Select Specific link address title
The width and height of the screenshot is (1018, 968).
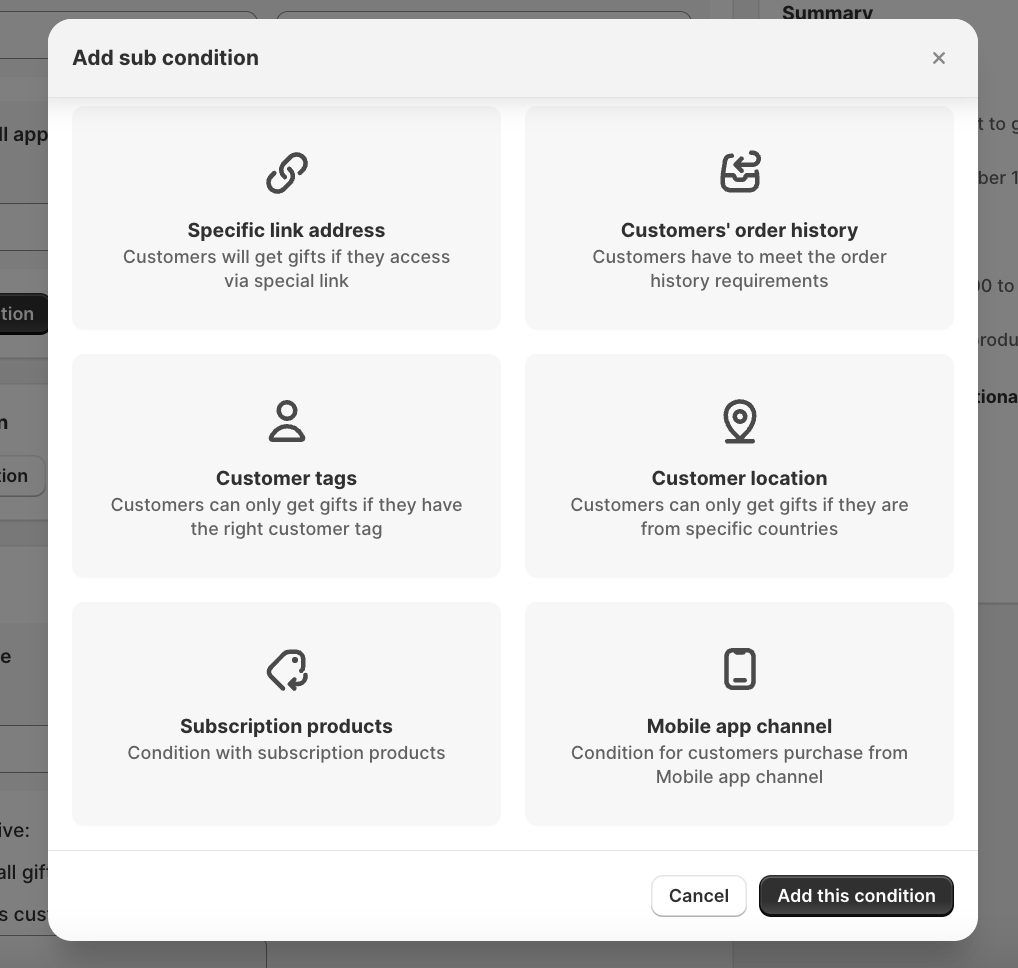(286, 230)
